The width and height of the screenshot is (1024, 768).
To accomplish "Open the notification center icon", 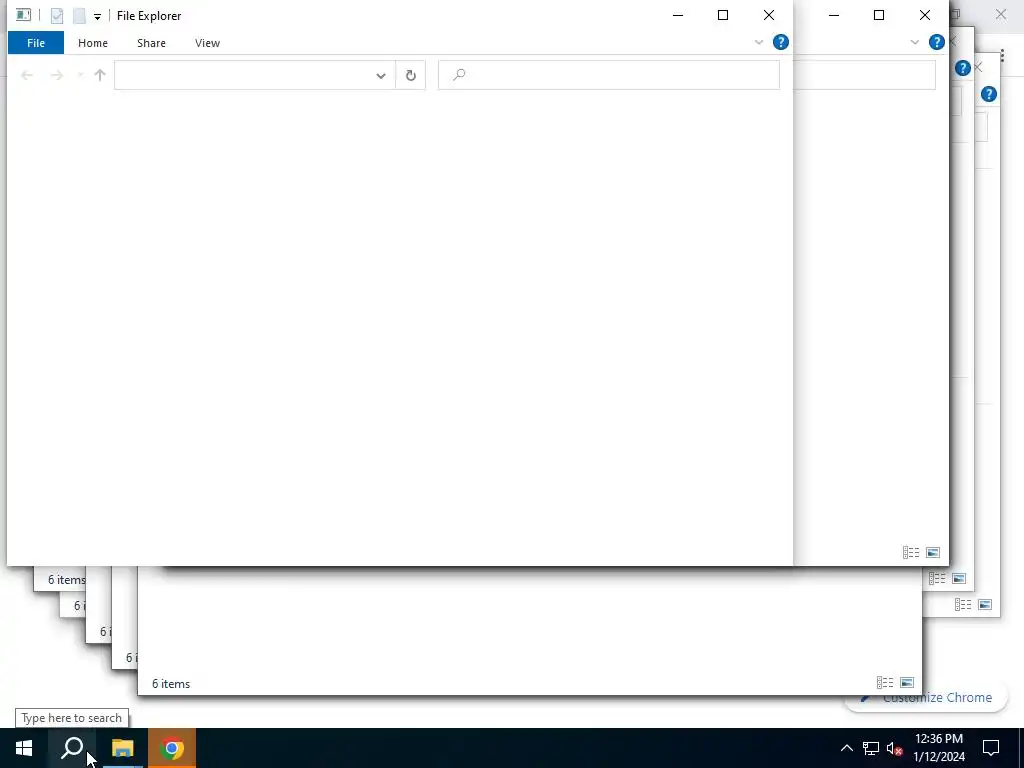I will 991,748.
